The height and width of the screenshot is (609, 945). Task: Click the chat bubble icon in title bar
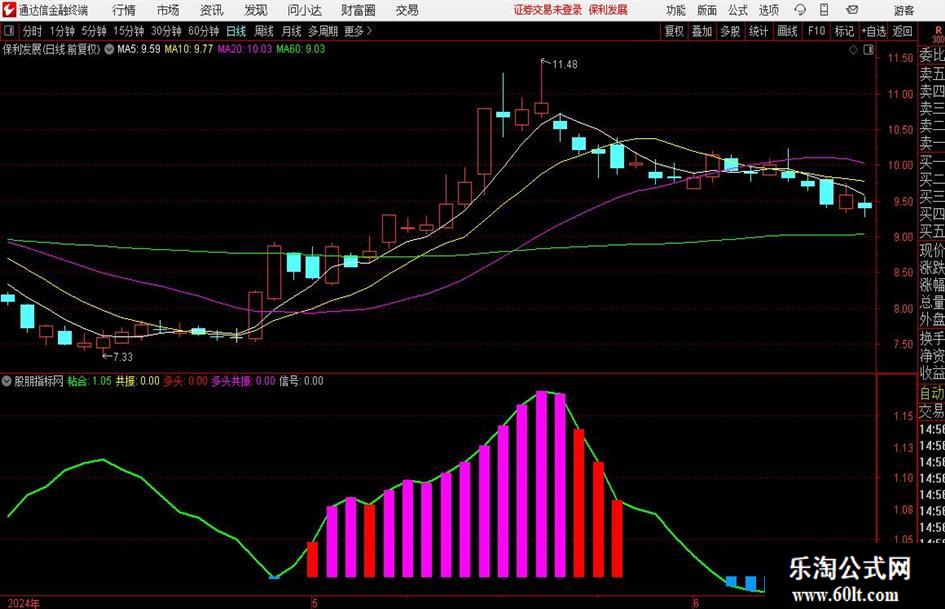pyautogui.click(x=800, y=10)
